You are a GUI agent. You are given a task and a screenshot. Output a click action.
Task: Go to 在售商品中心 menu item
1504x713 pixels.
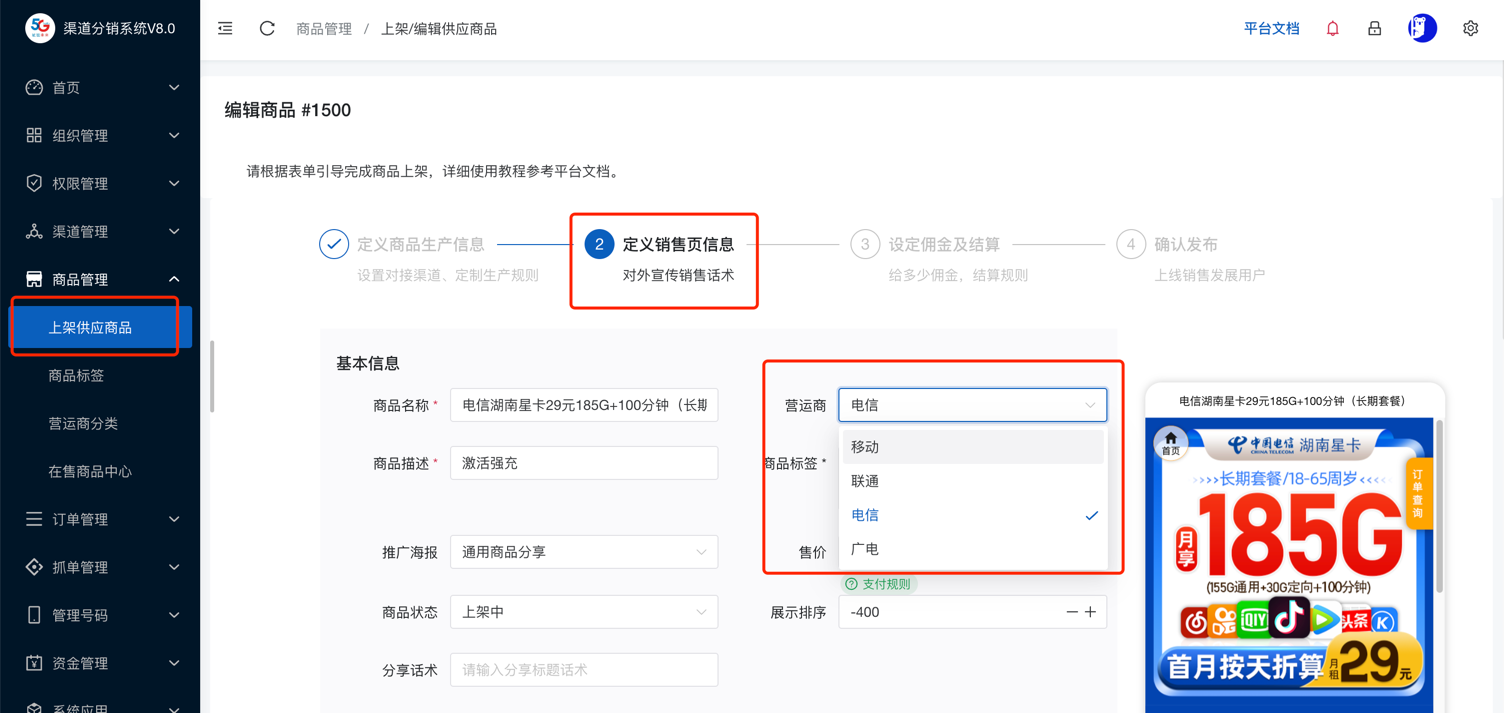90,471
